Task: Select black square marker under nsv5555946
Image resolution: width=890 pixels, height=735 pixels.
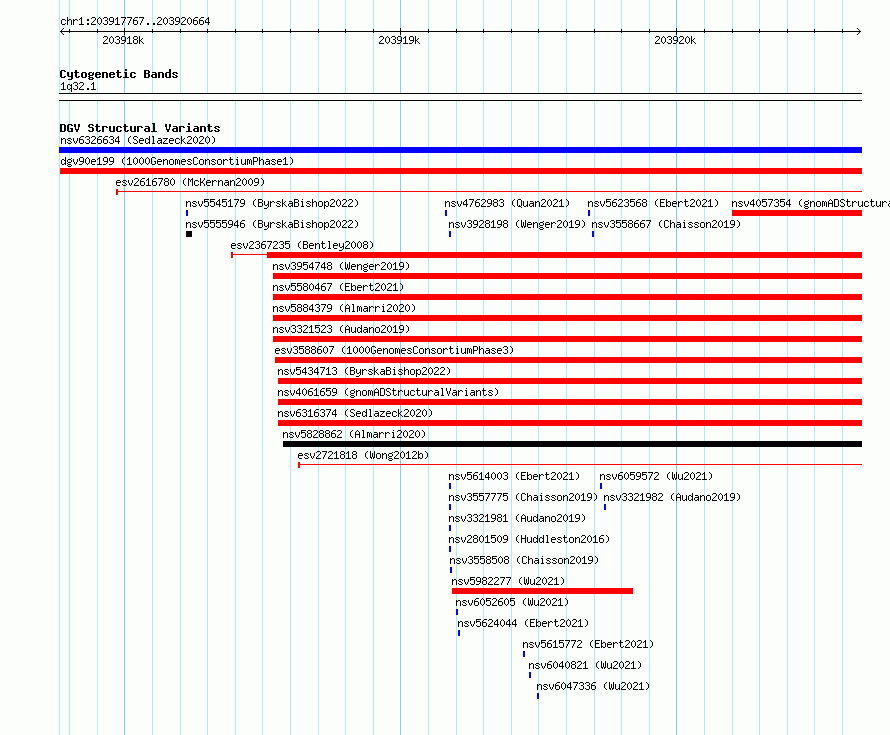Action: click(x=189, y=234)
